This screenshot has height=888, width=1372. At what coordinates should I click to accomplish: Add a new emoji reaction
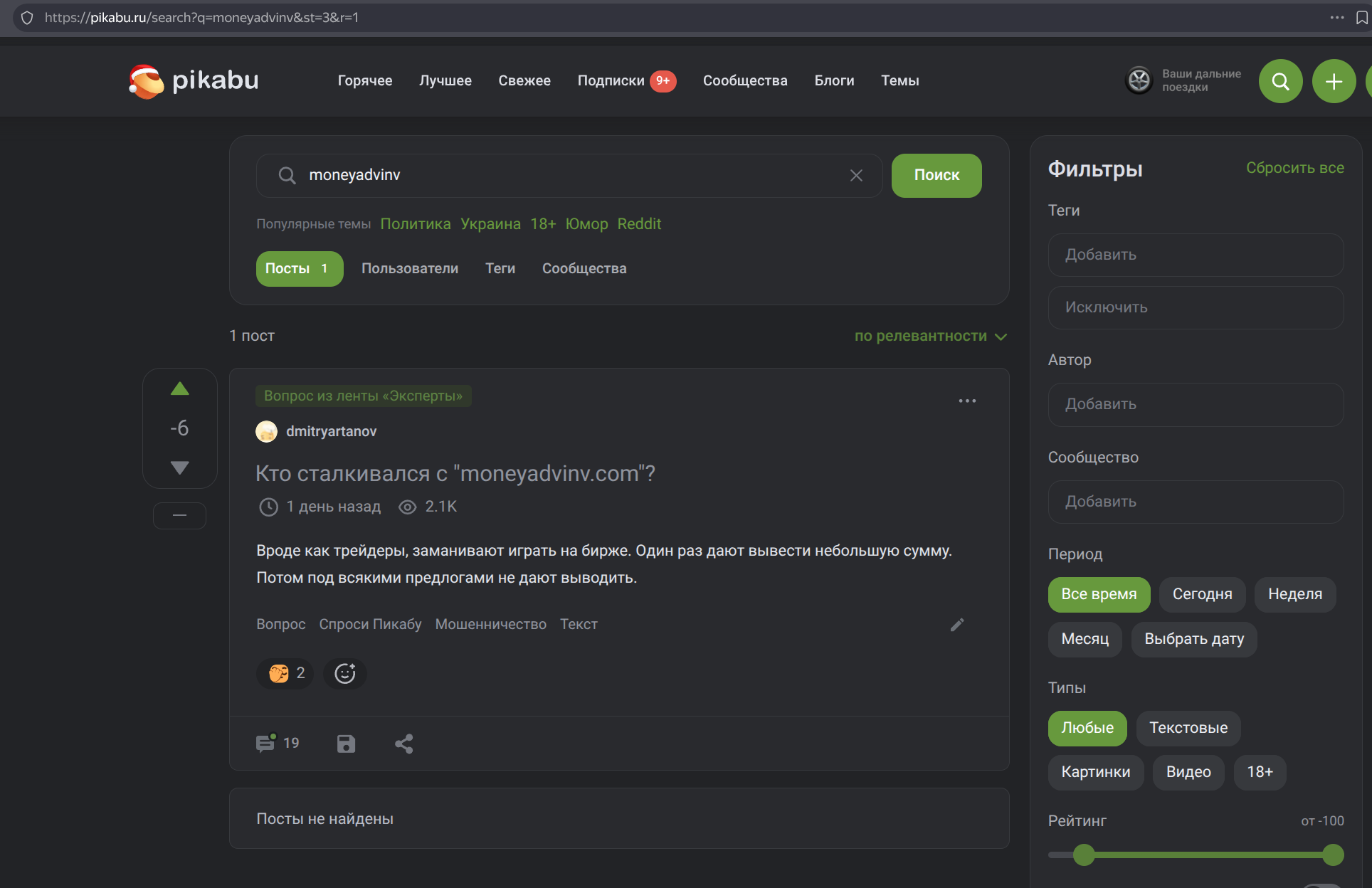click(345, 673)
